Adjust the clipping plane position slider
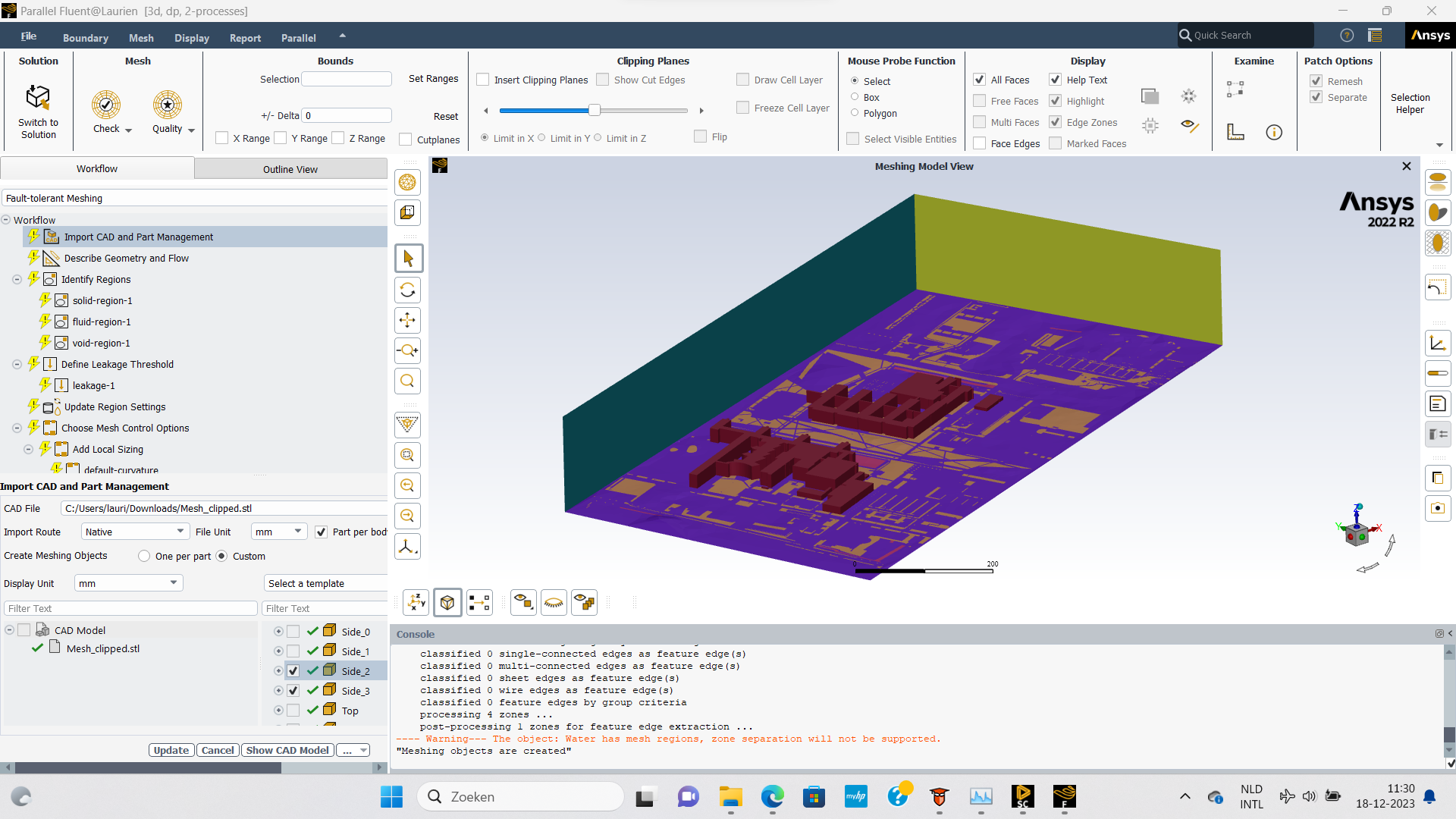 [595, 111]
